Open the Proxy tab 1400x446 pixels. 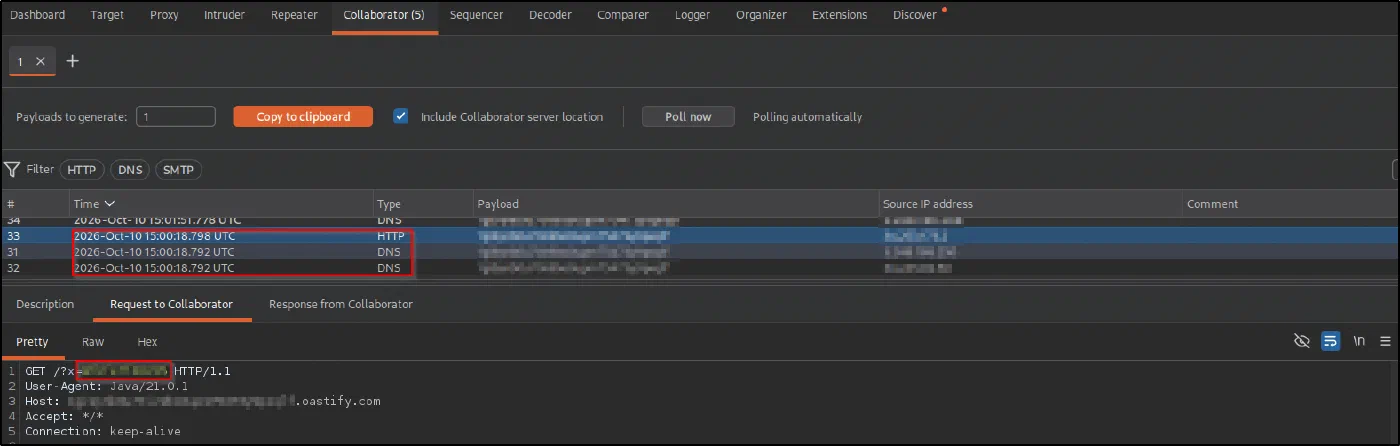click(164, 15)
